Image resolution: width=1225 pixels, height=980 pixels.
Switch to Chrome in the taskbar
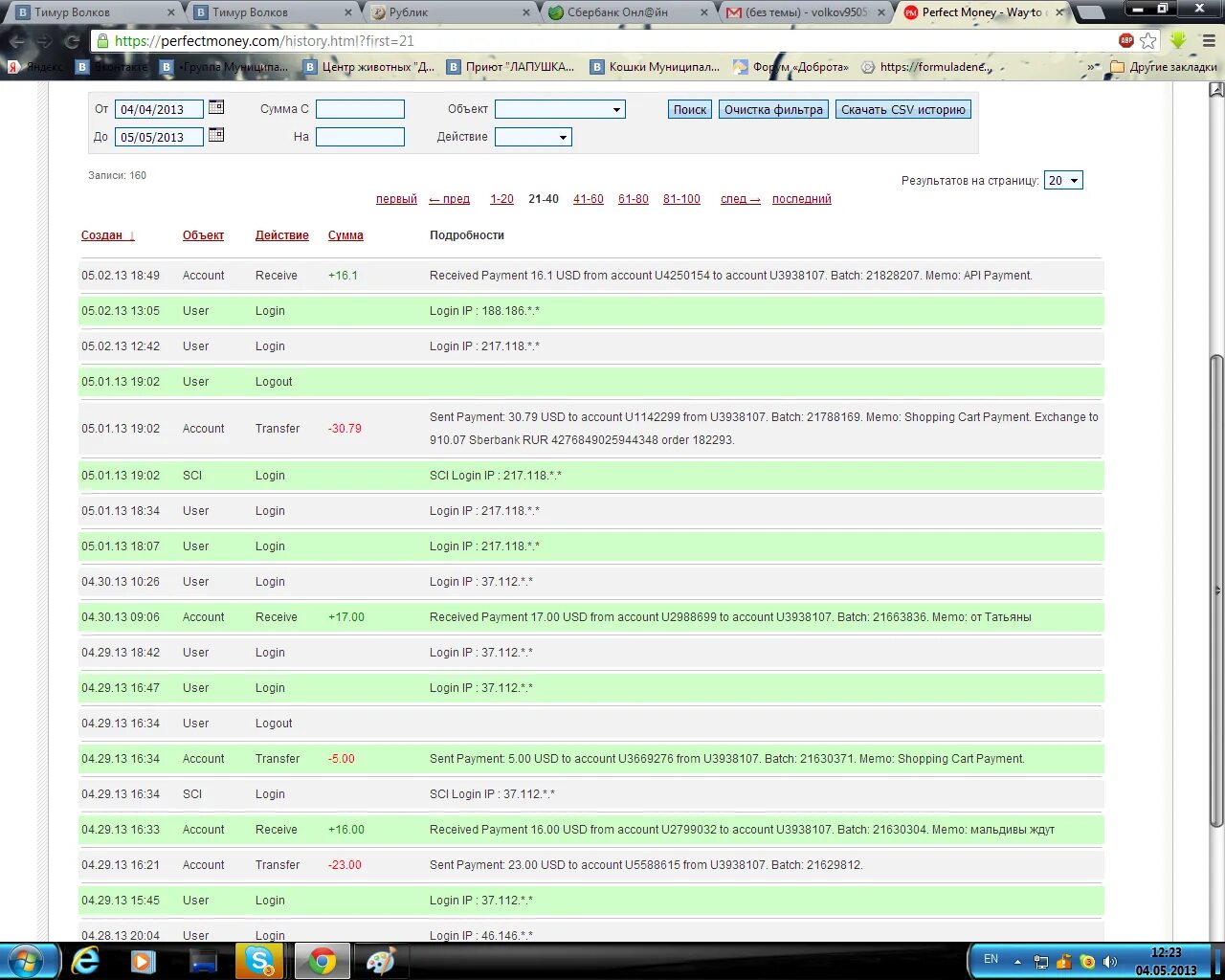(x=322, y=961)
